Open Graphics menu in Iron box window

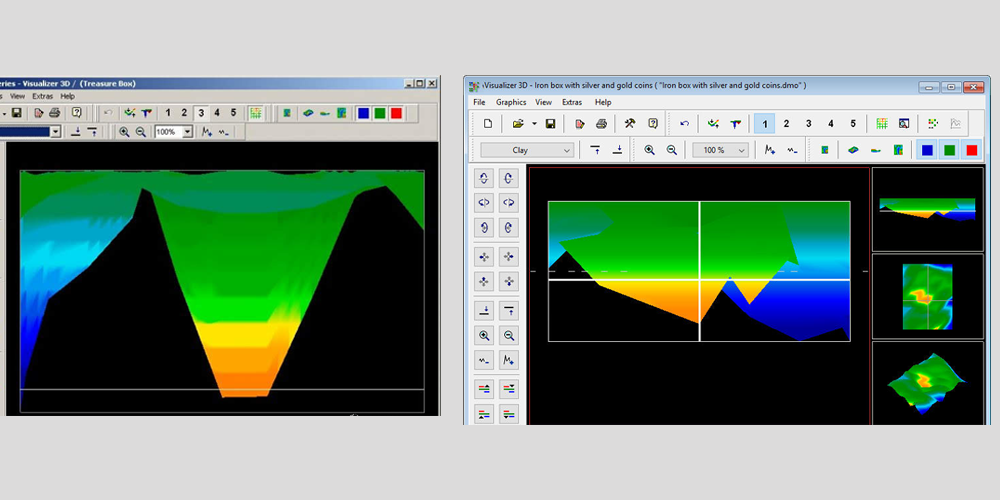tap(511, 102)
